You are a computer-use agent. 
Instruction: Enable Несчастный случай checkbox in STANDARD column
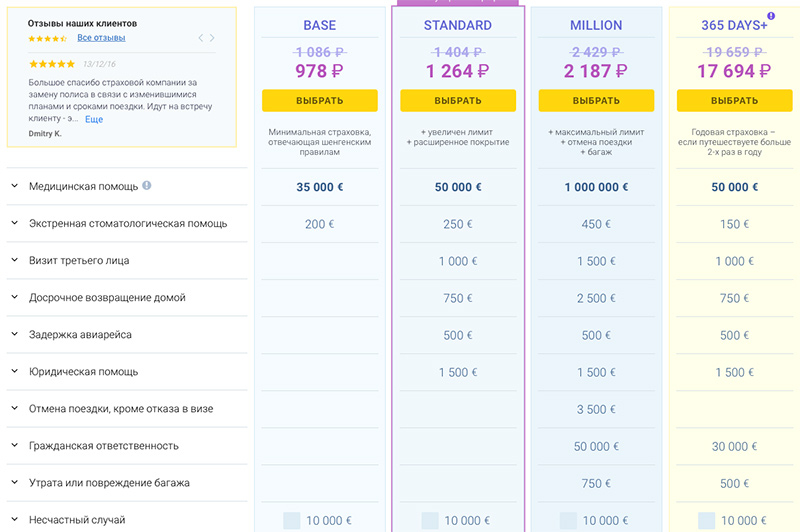[430, 520]
